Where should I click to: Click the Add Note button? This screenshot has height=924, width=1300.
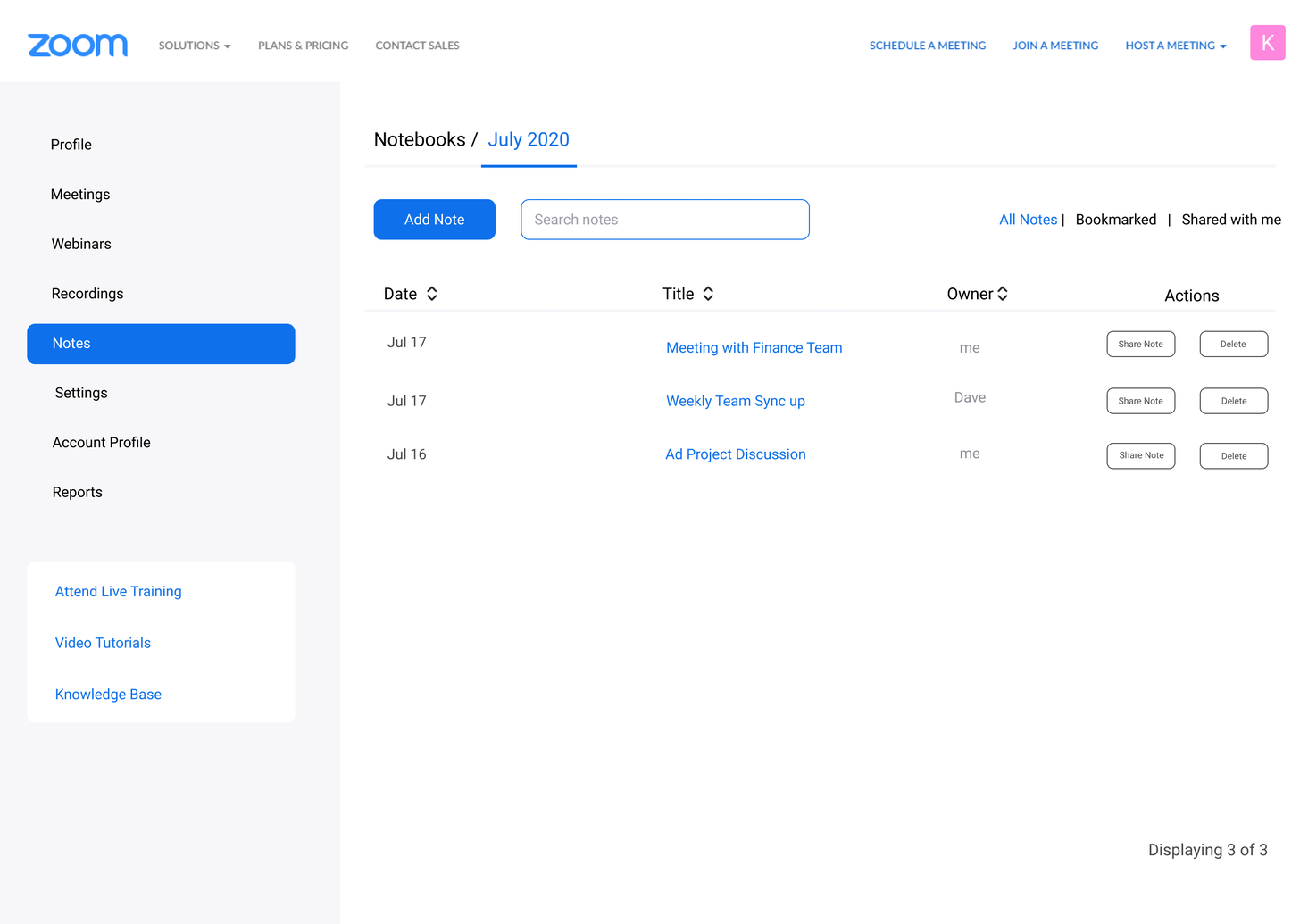coord(435,219)
